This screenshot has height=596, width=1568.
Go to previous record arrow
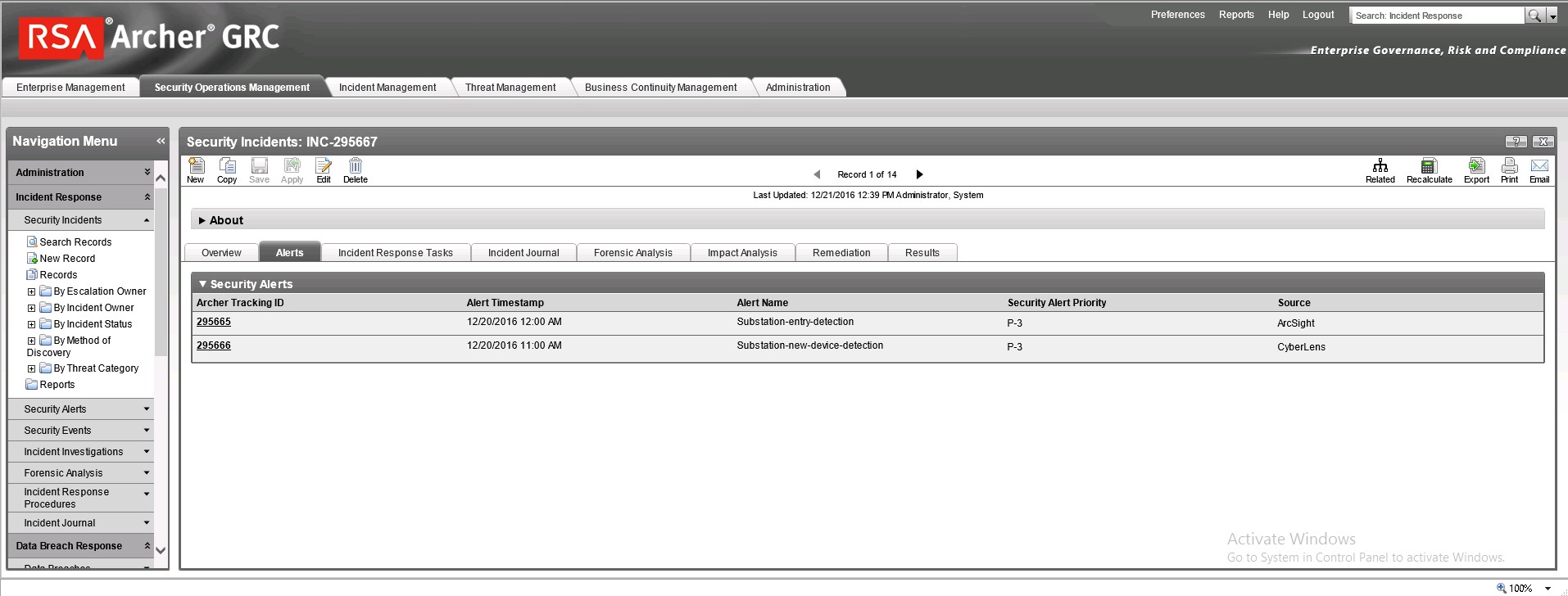pos(817,174)
